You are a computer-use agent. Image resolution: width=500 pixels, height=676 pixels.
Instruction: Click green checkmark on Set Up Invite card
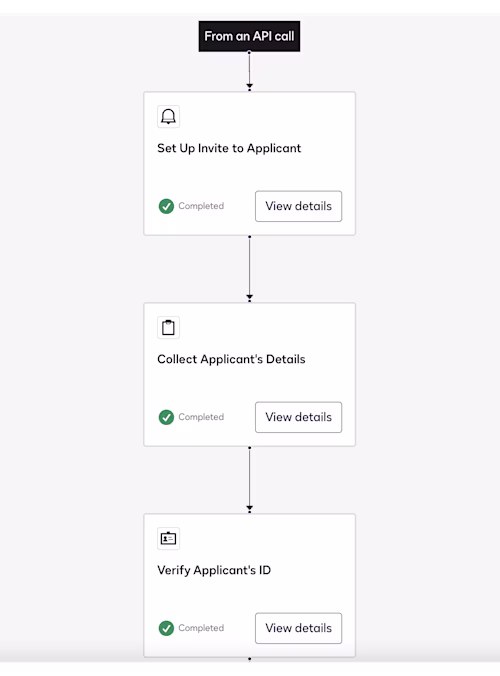[166, 206]
